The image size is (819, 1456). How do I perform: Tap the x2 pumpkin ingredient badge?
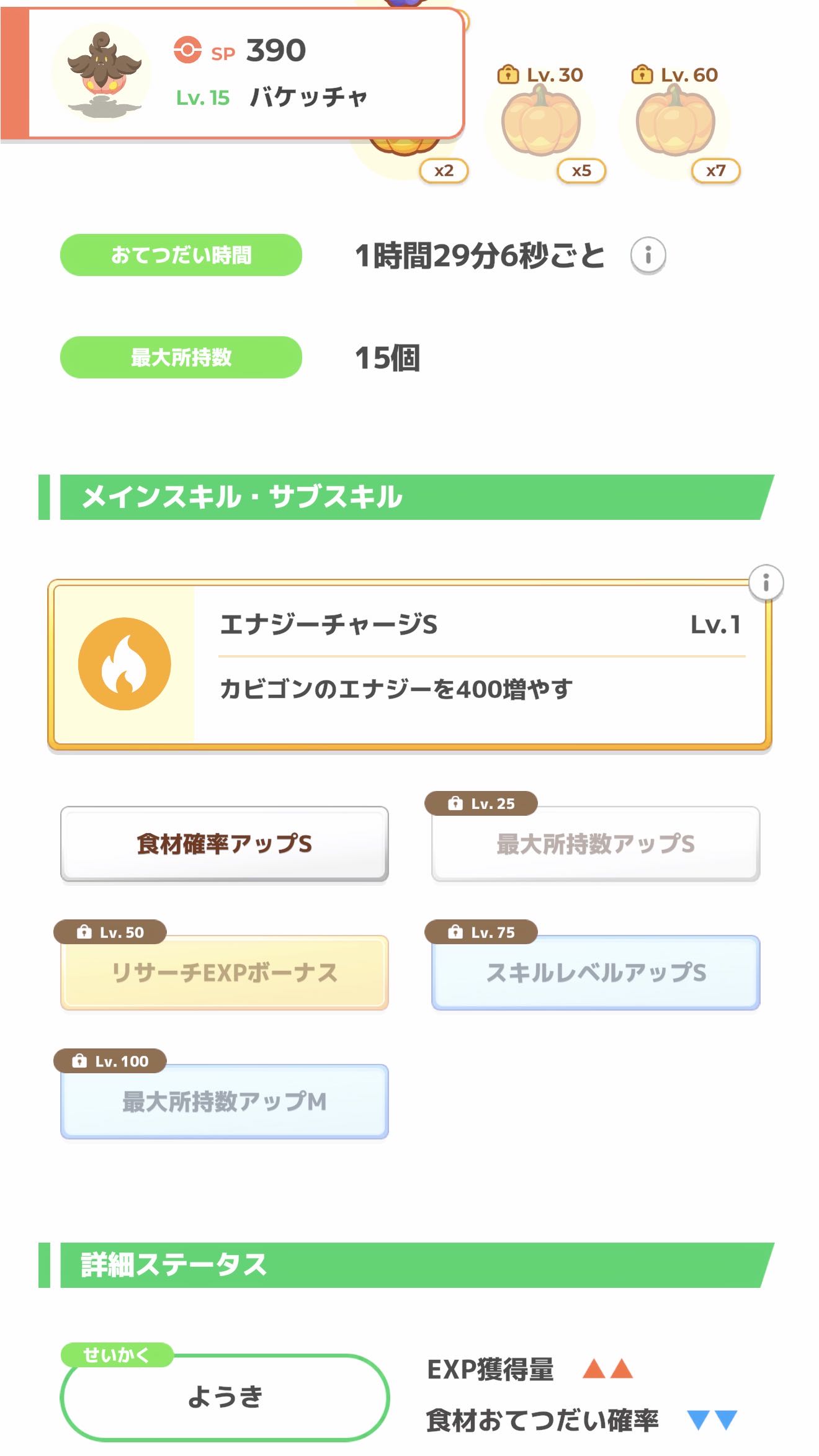[443, 171]
